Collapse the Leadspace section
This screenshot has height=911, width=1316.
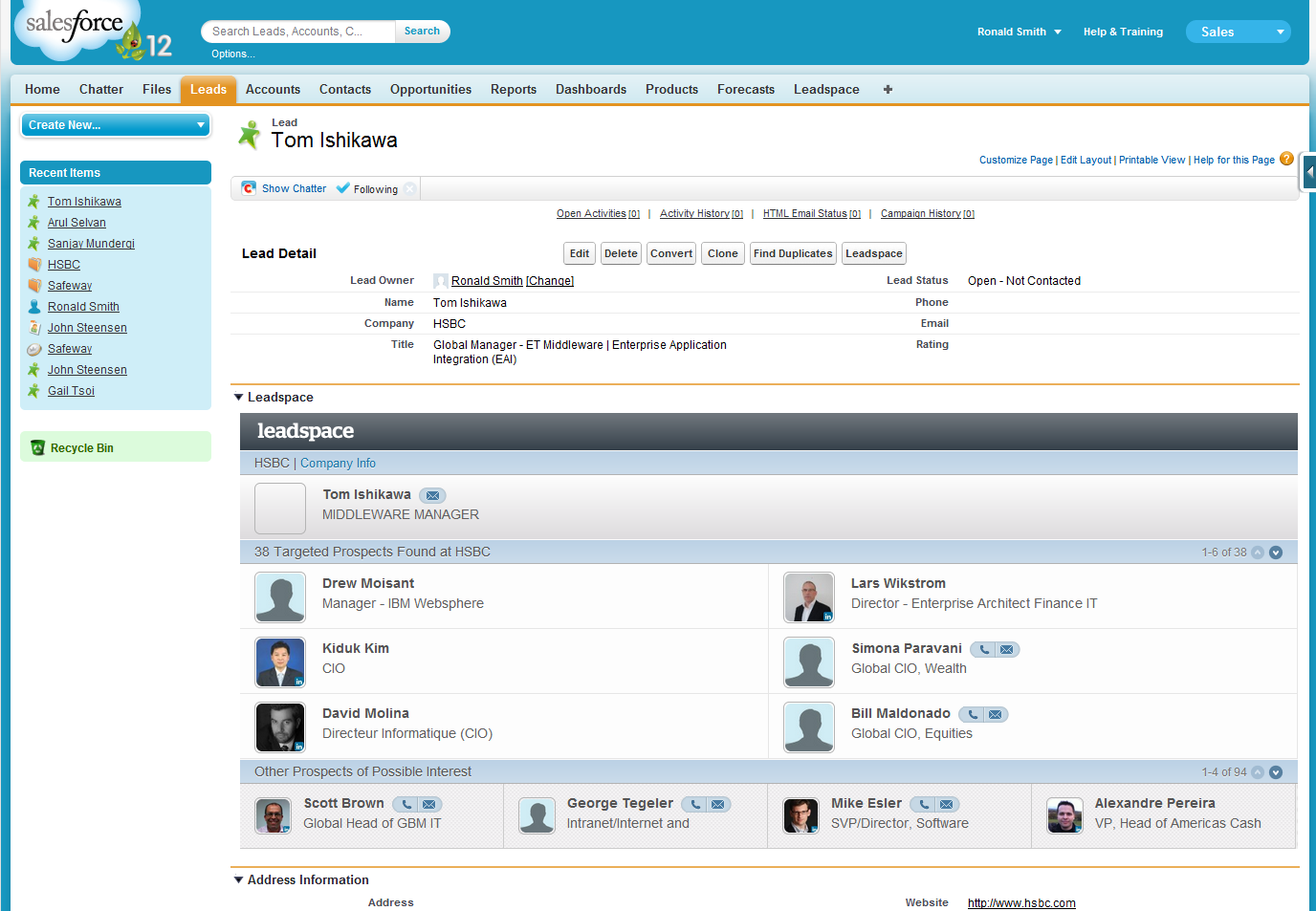pos(239,398)
